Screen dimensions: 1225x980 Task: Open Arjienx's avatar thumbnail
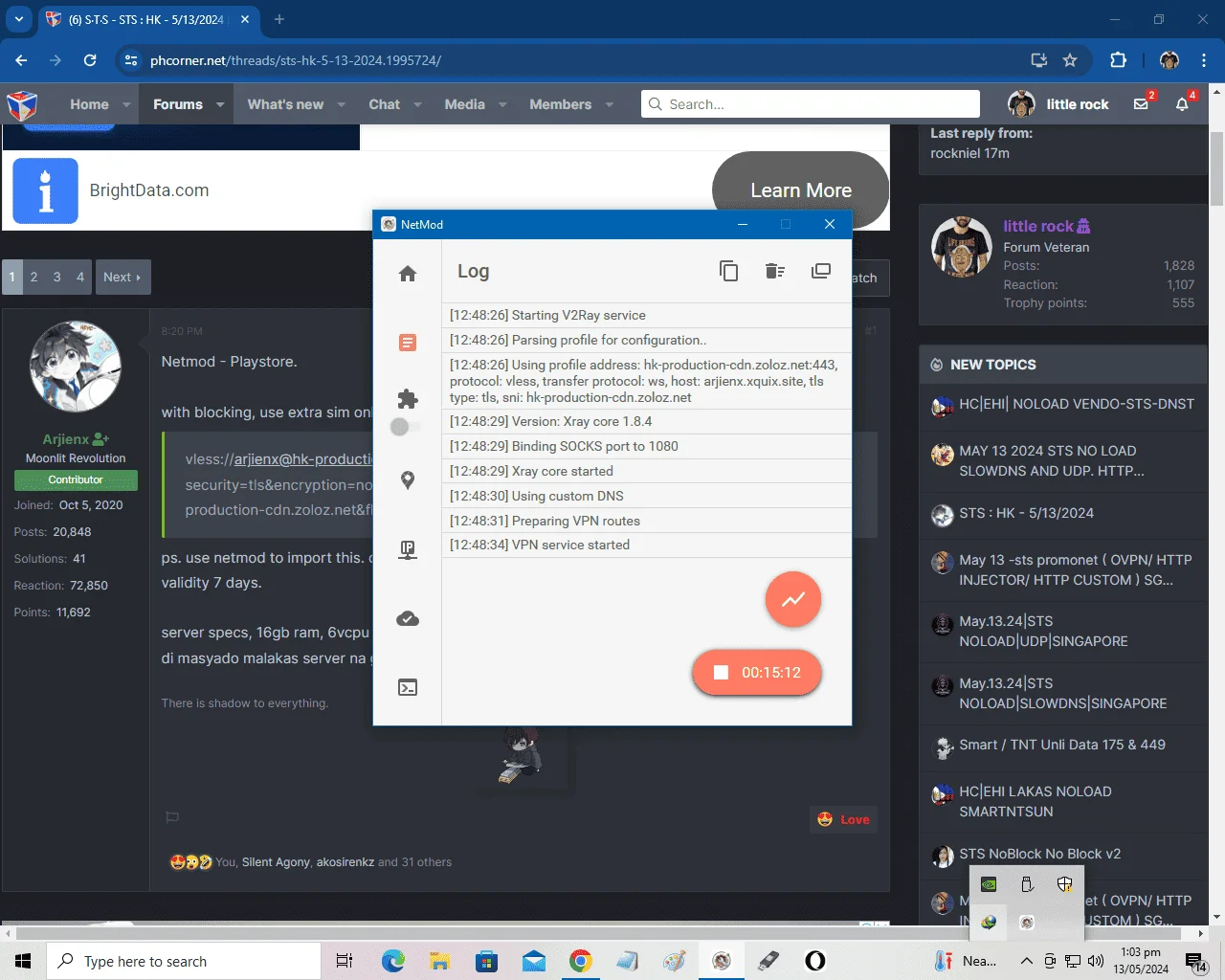(x=76, y=367)
